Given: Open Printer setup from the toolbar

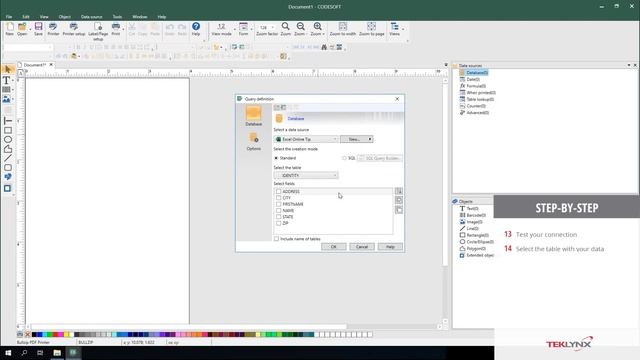Looking at the screenshot, I should click(74, 27).
